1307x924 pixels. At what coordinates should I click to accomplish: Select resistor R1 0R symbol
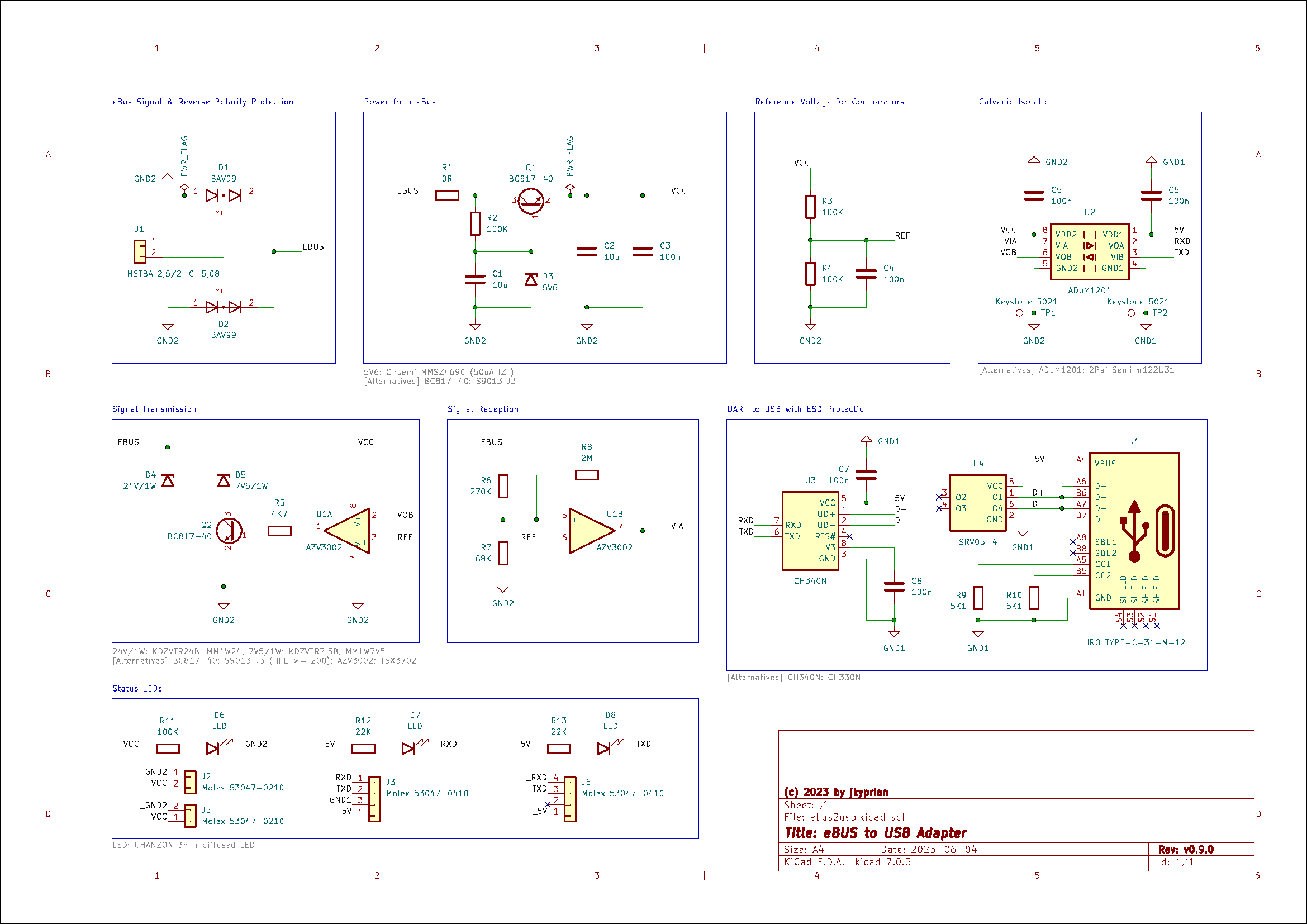[447, 196]
